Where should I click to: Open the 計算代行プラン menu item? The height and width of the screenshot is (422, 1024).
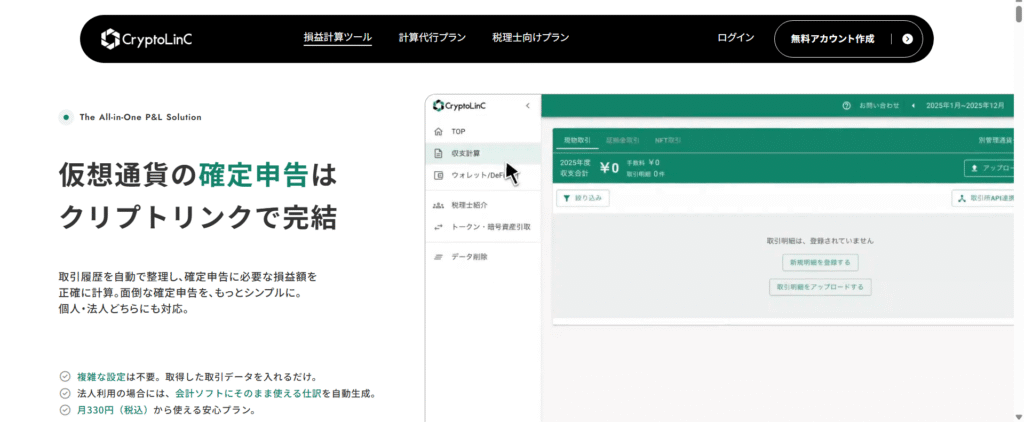(x=432, y=38)
